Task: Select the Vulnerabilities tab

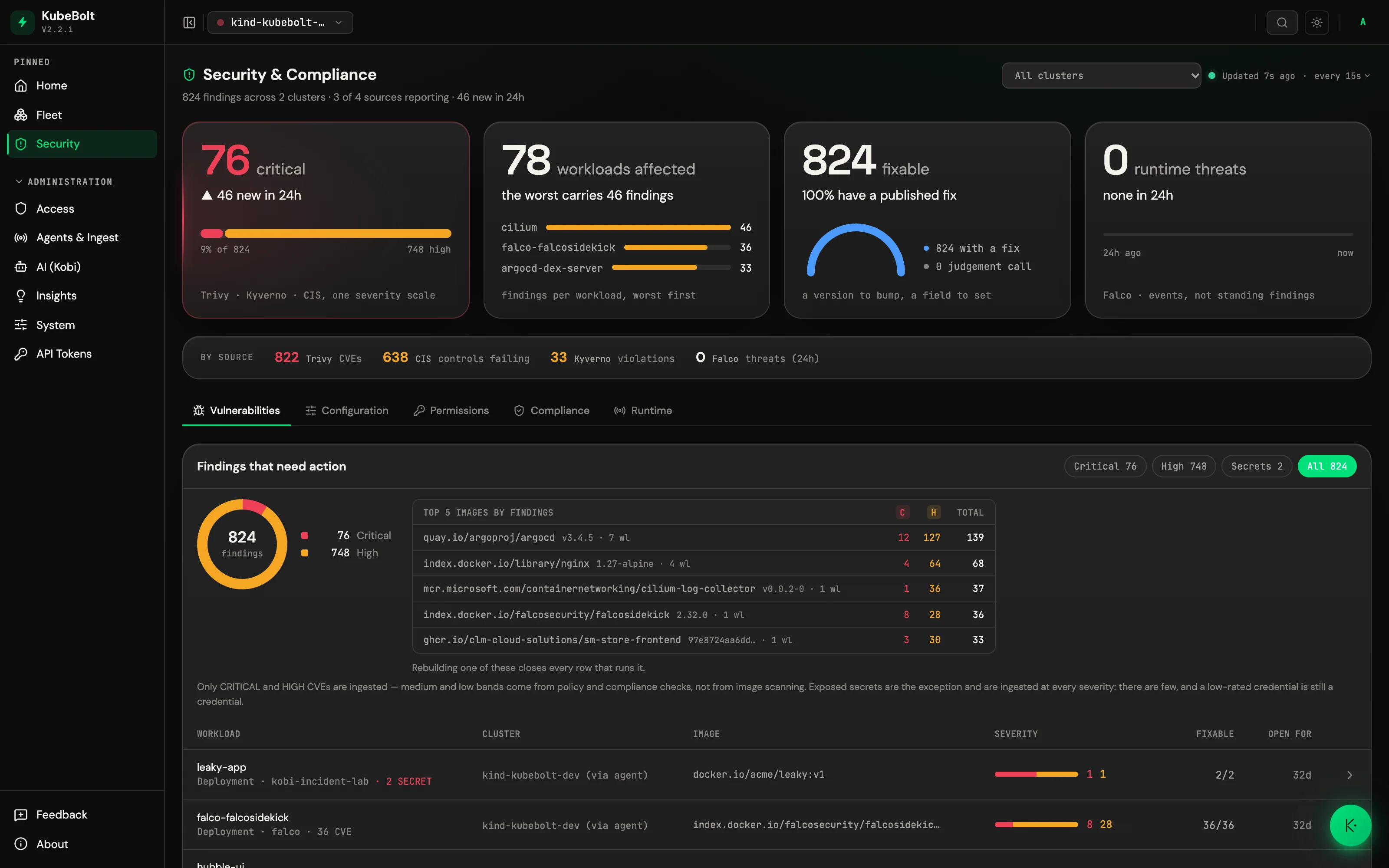Action: (x=237, y=411)
